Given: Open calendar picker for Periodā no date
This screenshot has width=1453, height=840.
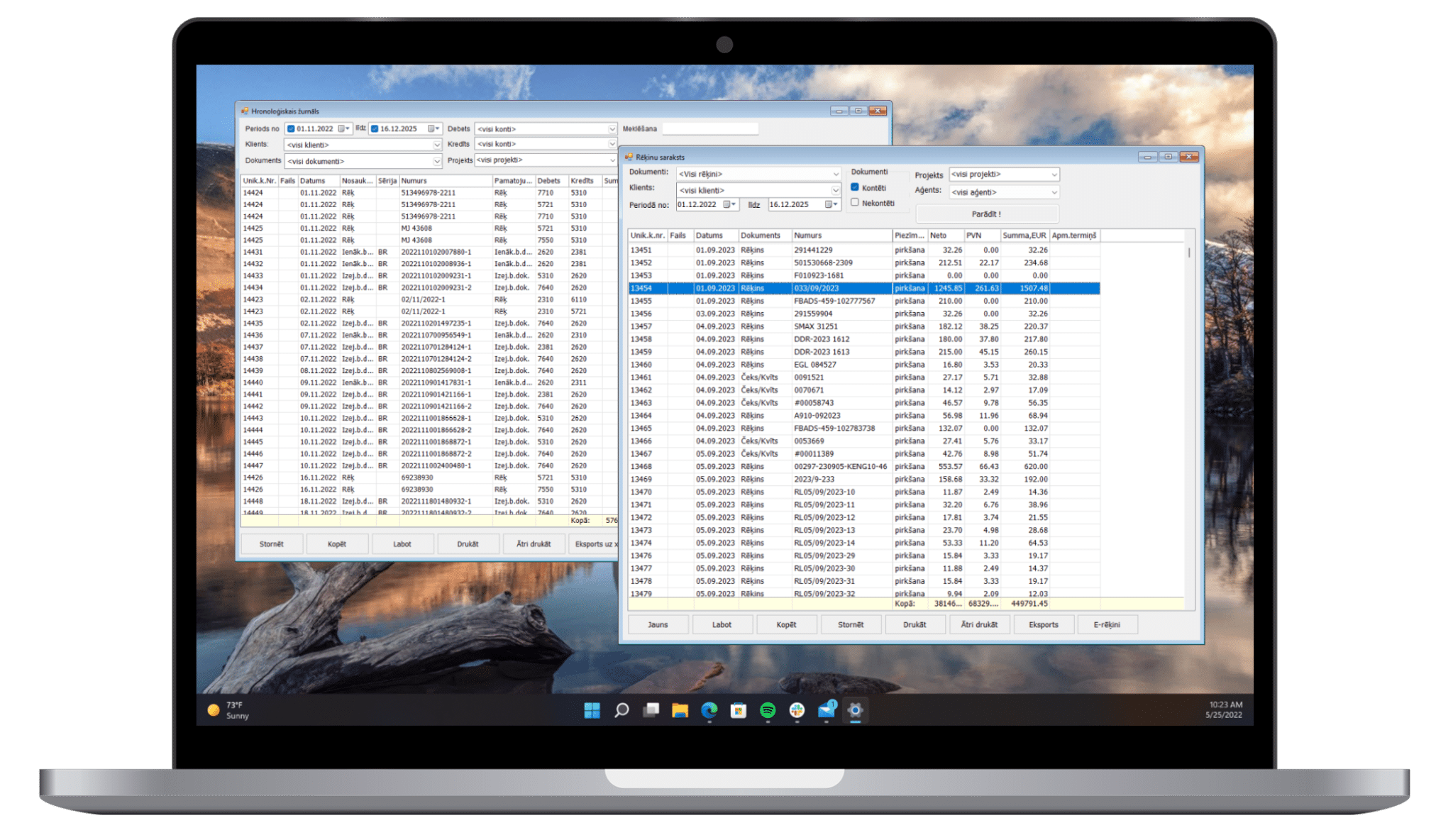Looking at the screenshot, I should tap(729, 204).
